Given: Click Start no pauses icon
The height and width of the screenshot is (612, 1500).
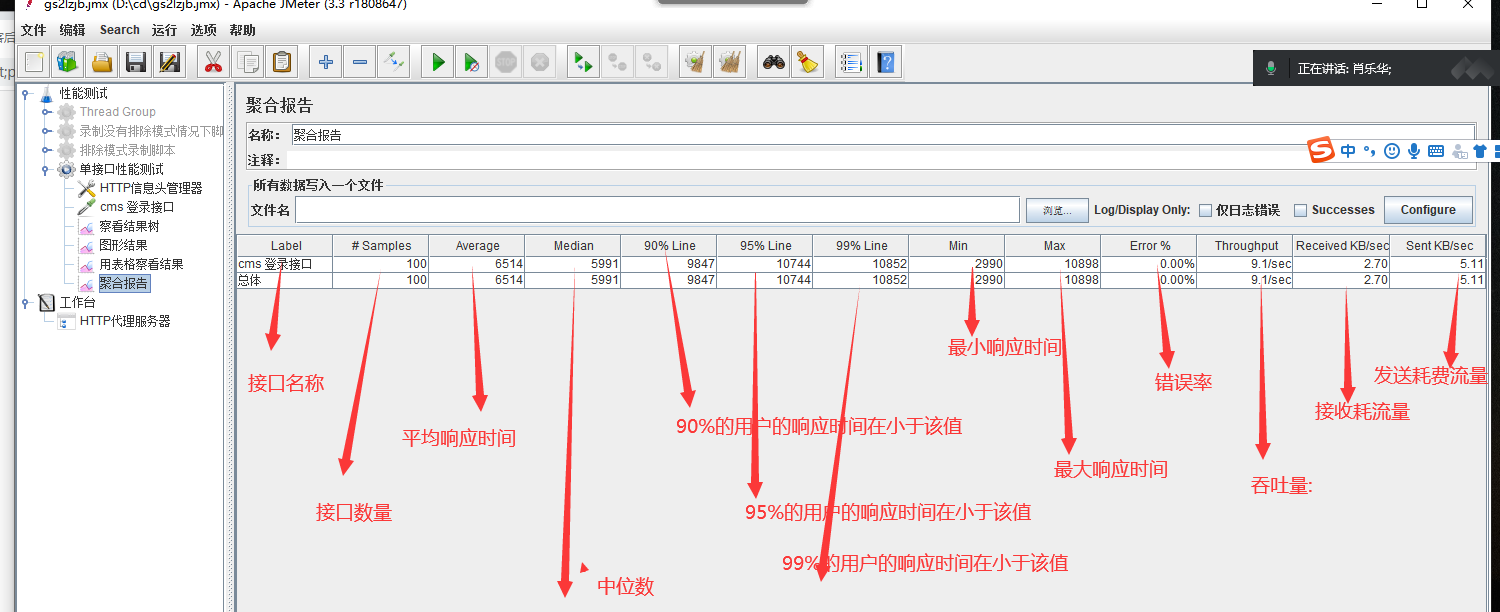Looking at the screenshot, I should point(471,62).
